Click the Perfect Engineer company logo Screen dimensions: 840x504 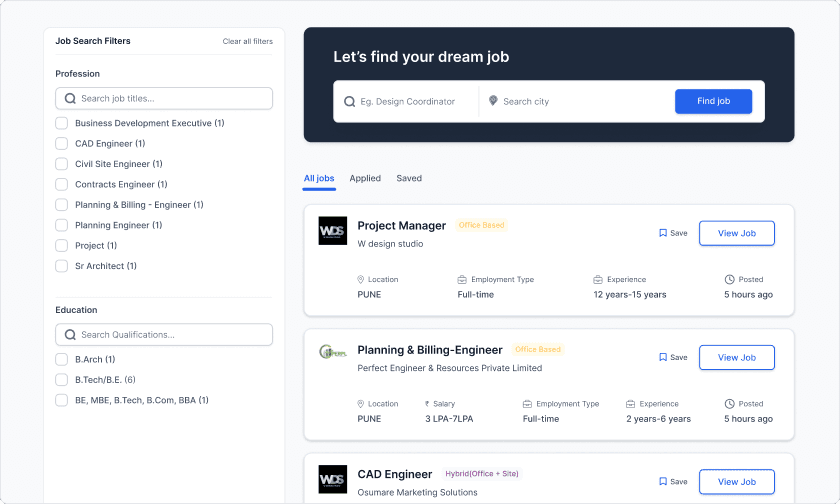[333, 352]
